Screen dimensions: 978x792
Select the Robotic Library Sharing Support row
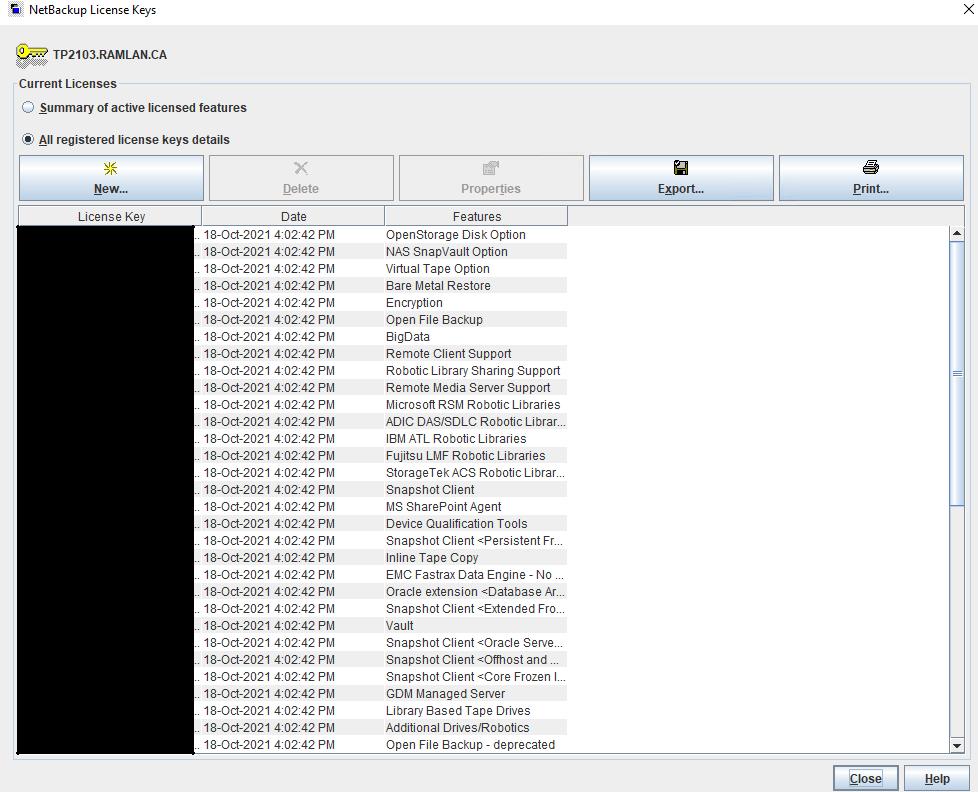pyautogui.click(x=293, y=370)
